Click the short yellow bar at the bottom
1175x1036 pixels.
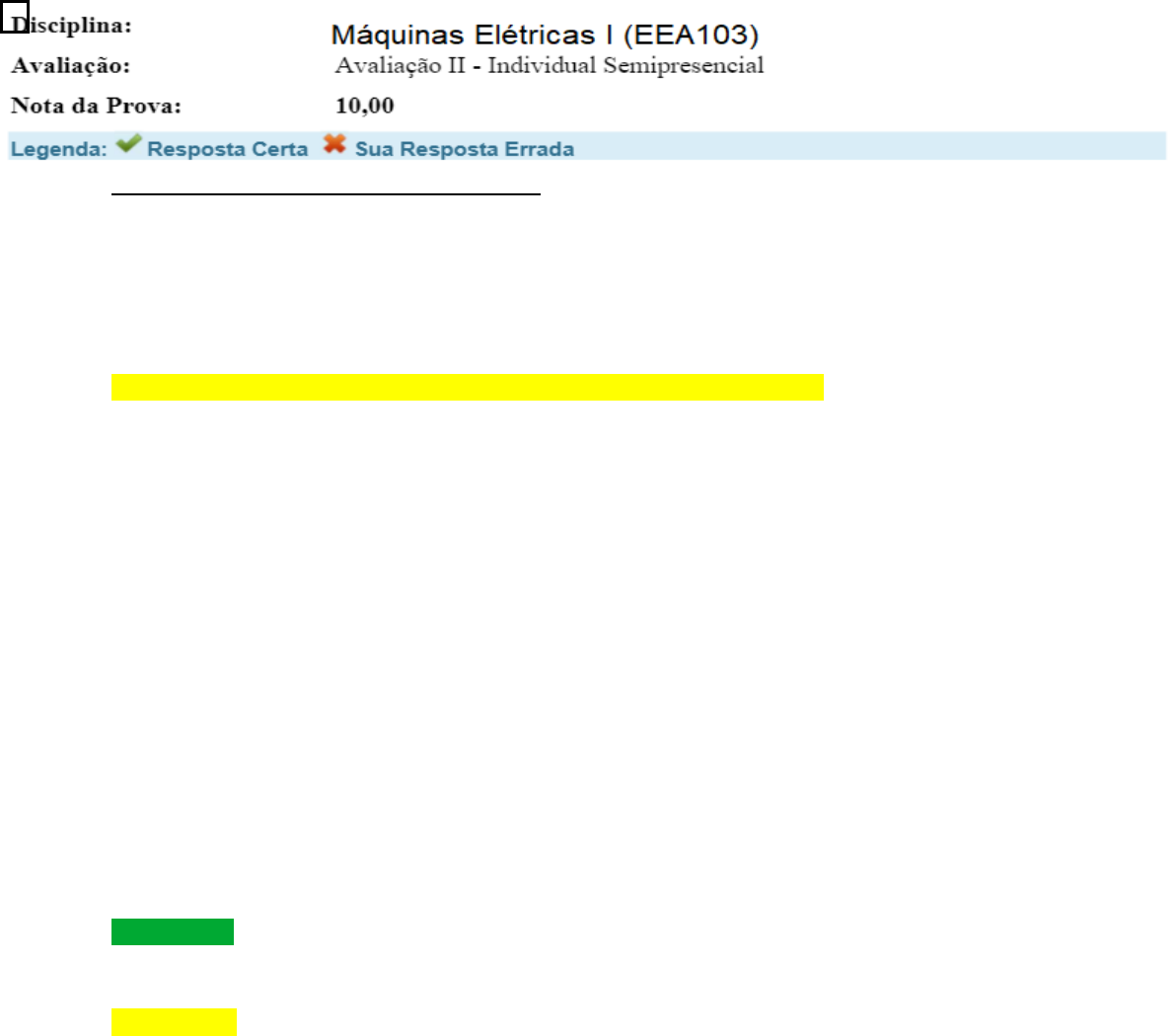[174, 1021]
